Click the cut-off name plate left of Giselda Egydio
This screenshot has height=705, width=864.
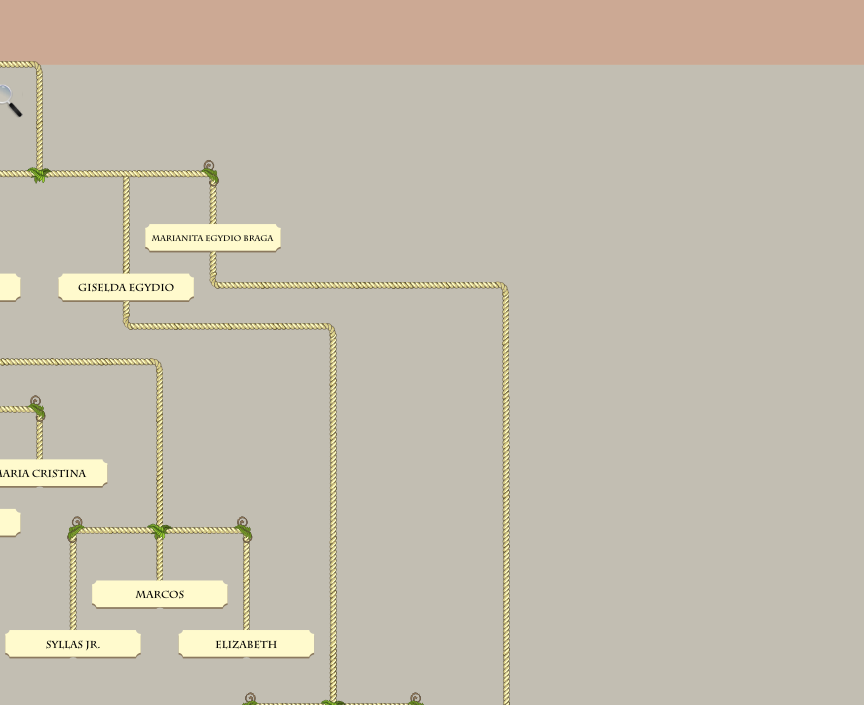[x=9, y=288]
